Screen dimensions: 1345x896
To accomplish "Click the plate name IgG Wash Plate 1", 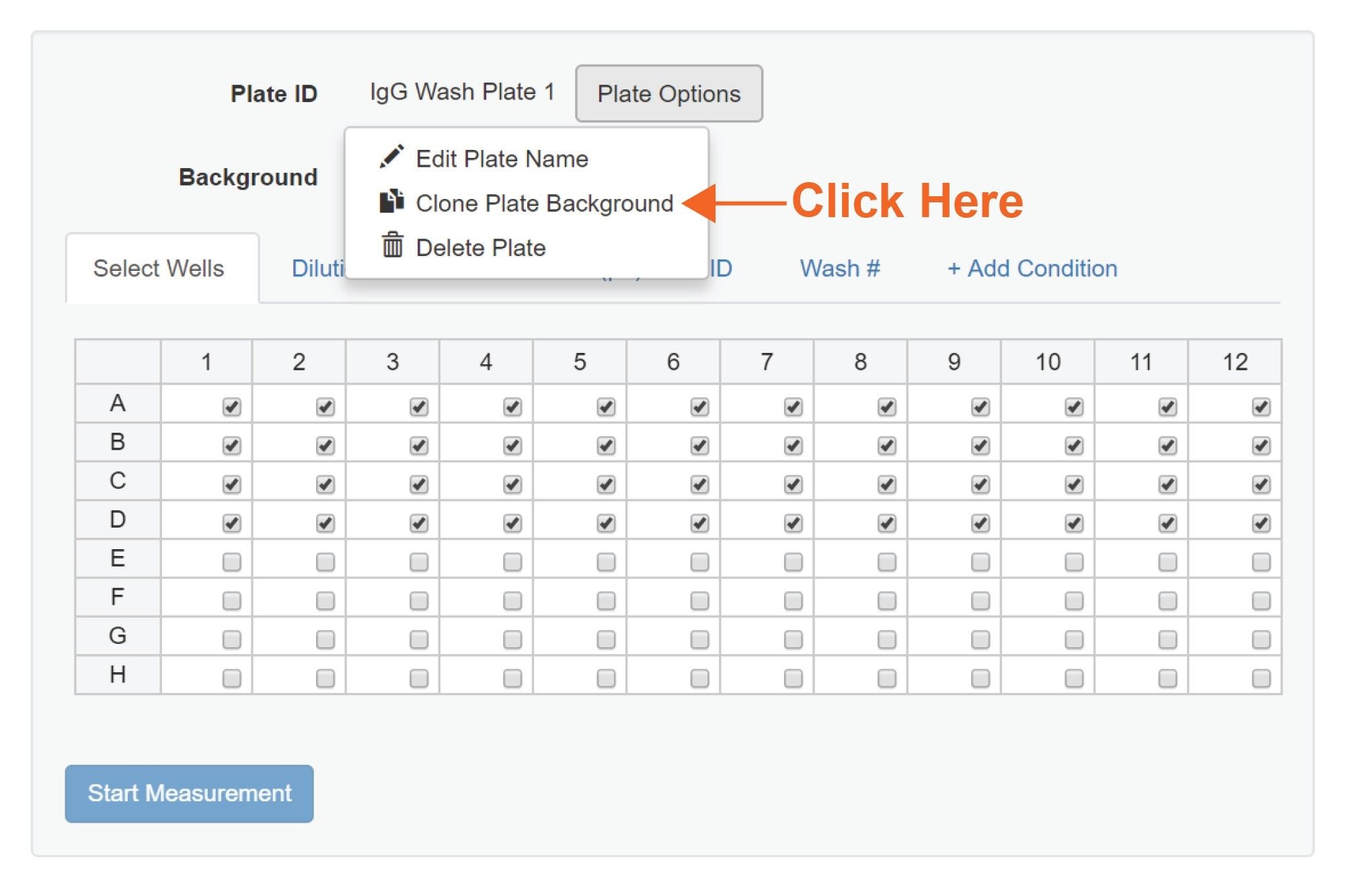I will [x=462, y=91].
